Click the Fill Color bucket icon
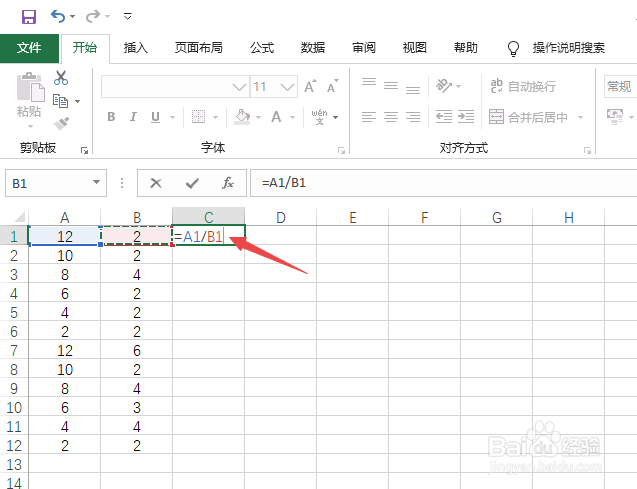637x489 pixels. pyautogui.click(x=242, y=117)
